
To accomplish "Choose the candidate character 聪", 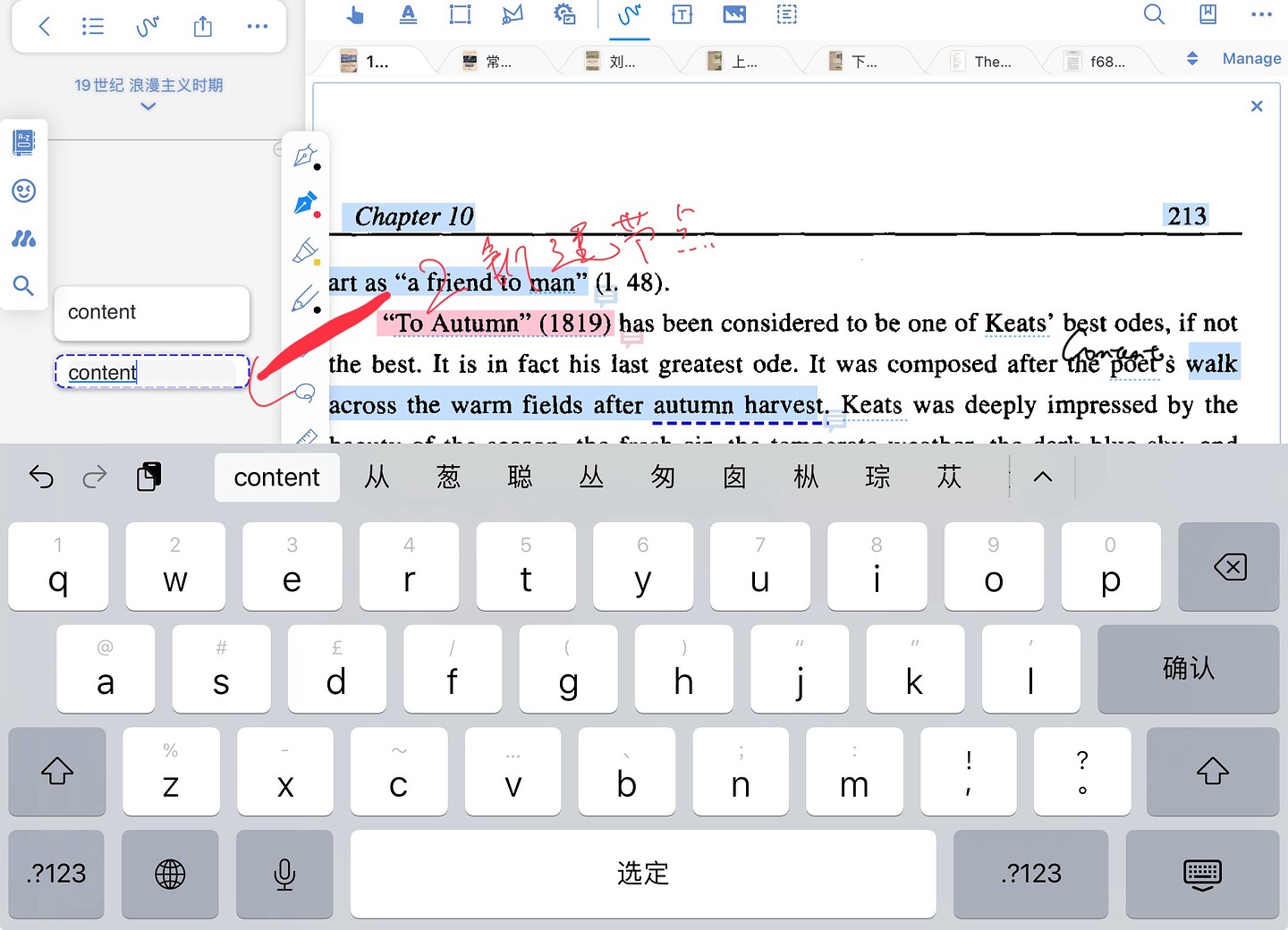I will click(520, 477).
